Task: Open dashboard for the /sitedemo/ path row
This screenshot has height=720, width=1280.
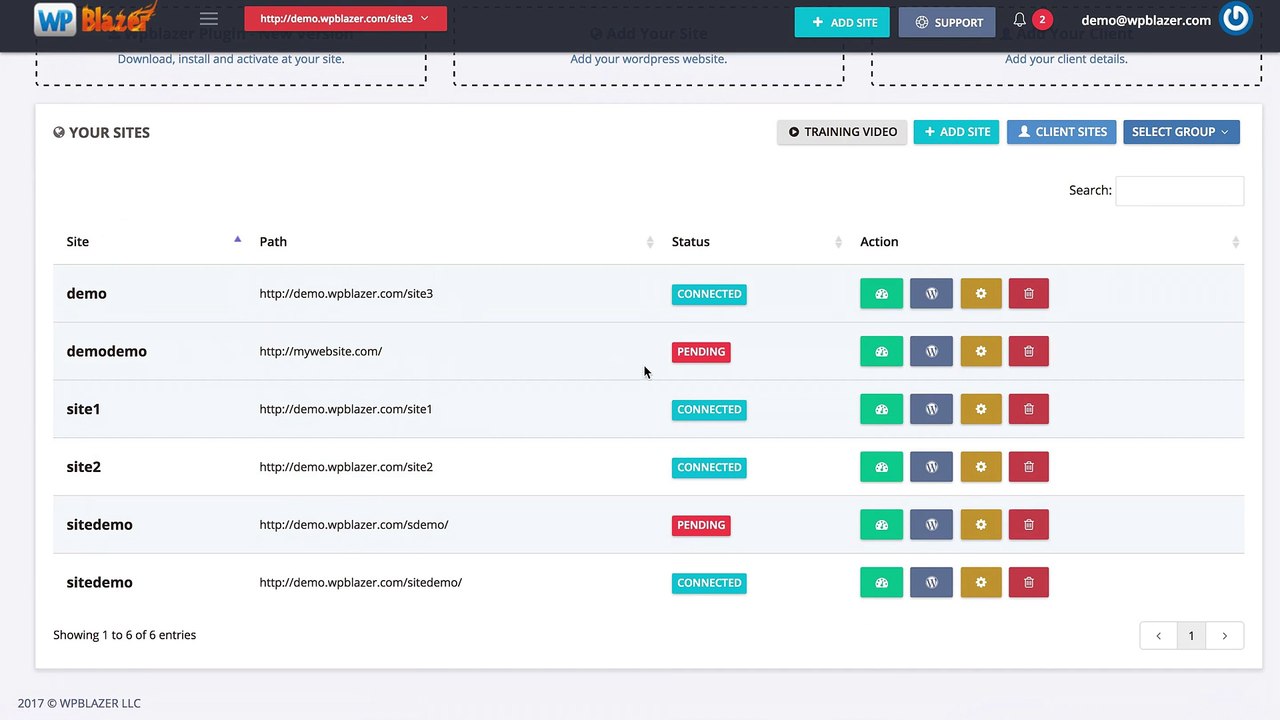Action: pos(881,583)
